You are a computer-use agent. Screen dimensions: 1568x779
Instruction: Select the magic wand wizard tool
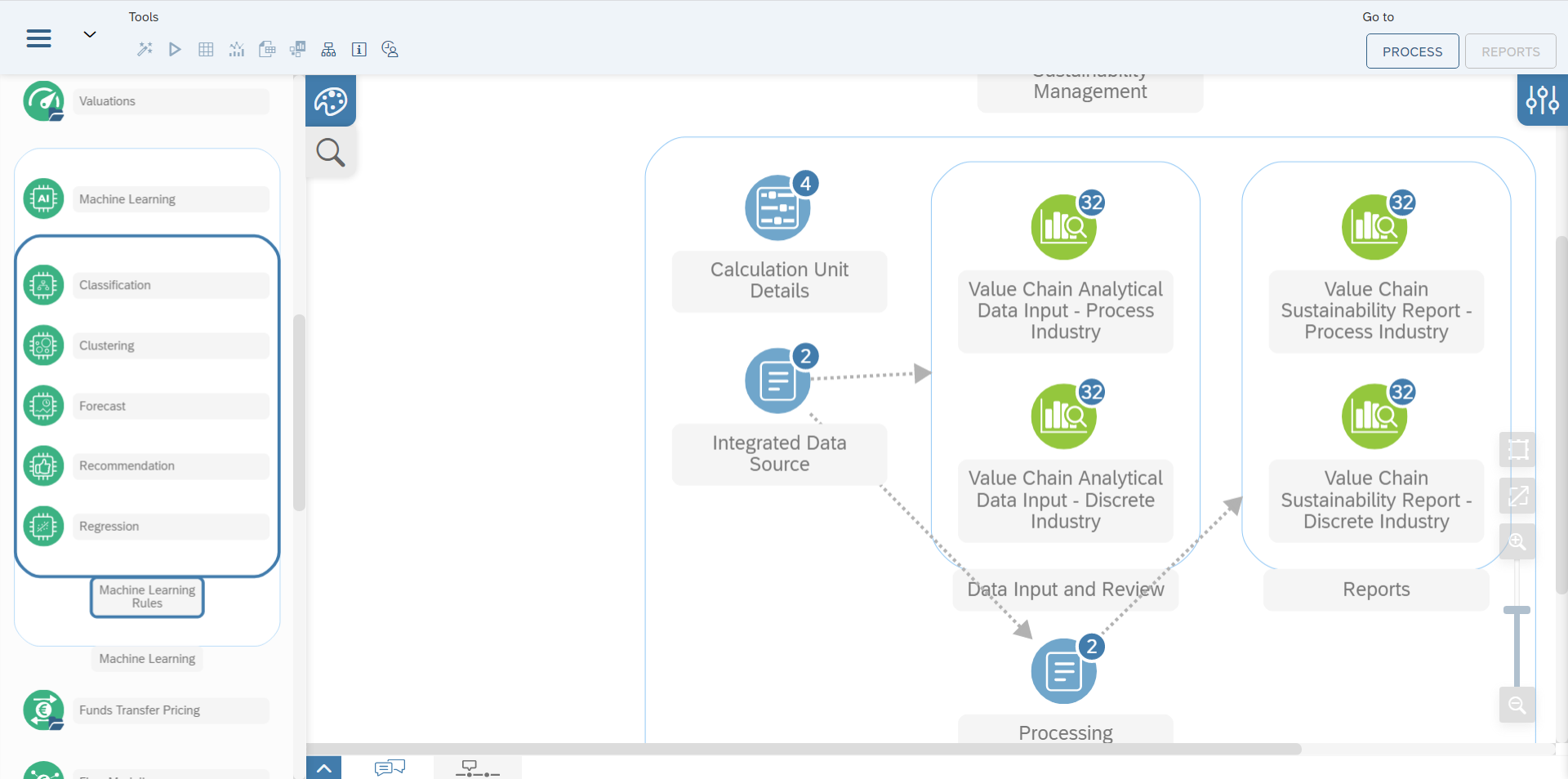click(x=145, y=49)
